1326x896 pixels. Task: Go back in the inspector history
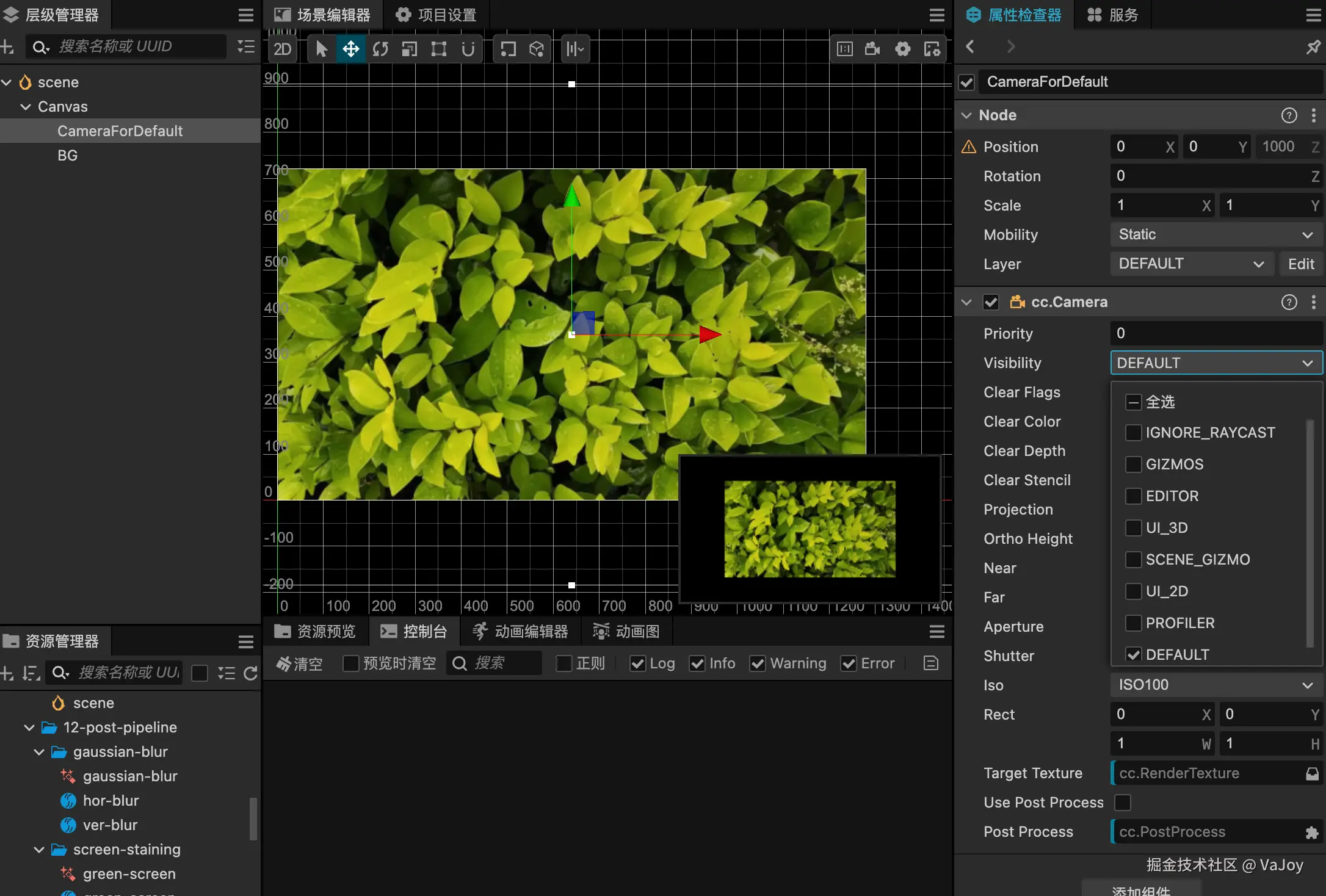coord(970,46)
